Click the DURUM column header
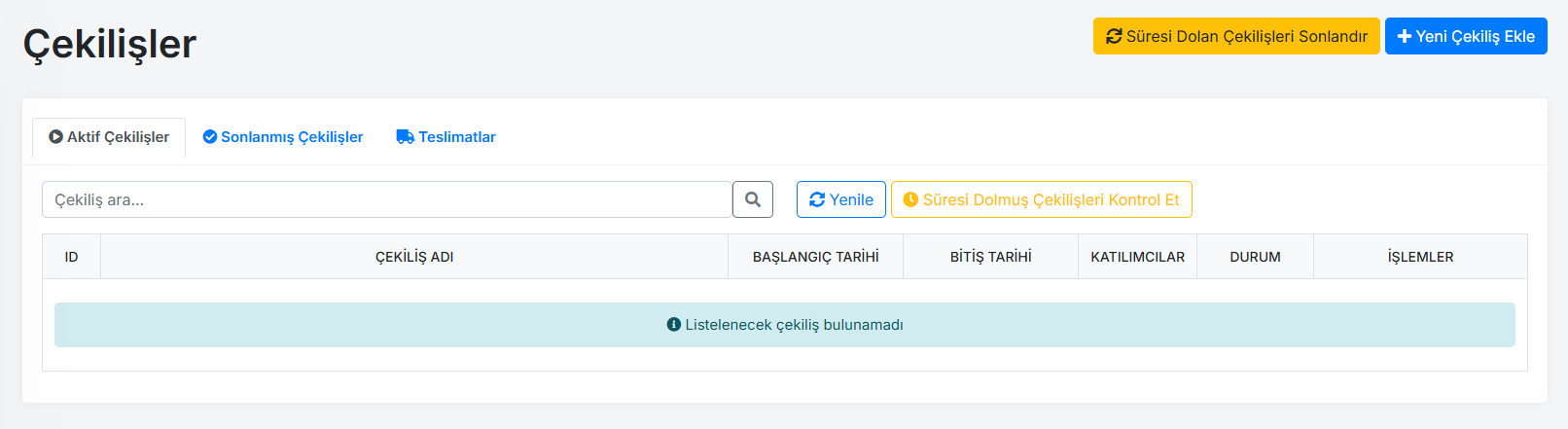The width and height of the screenshot is (1568, 429). pyautogui.click(x=1255, y=257)
